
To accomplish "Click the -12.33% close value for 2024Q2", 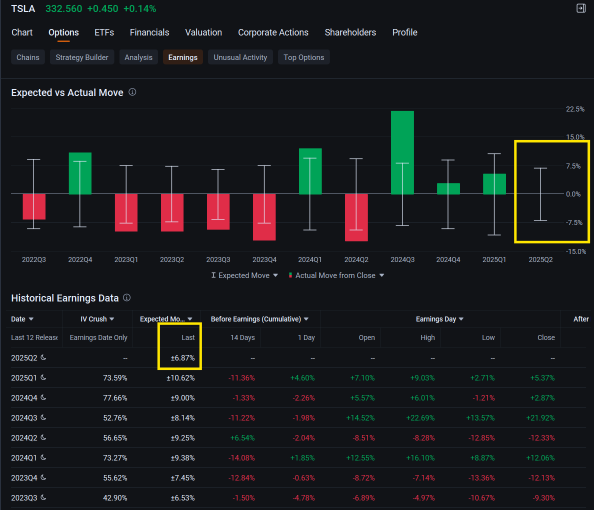I will click(542, 438).
